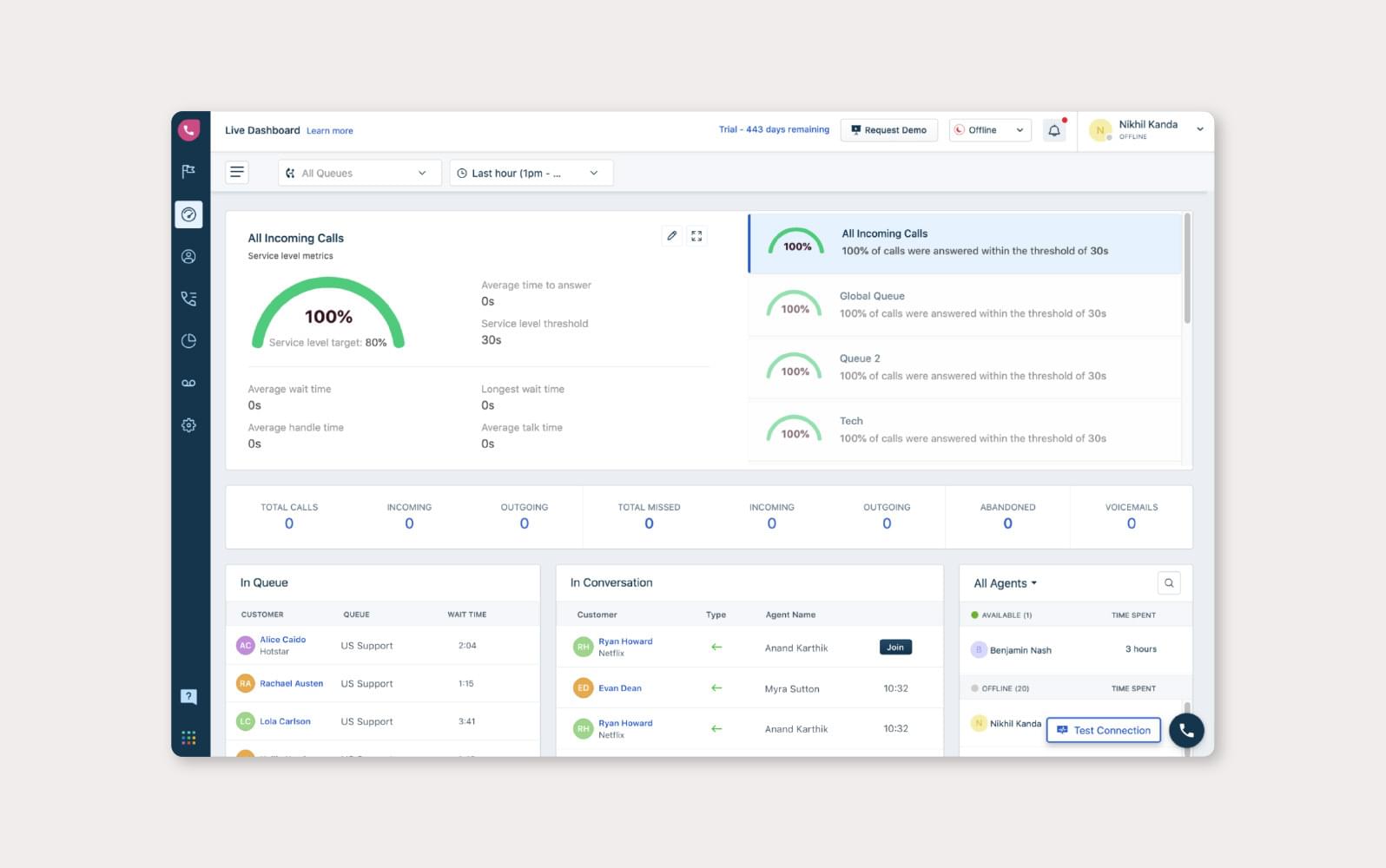Expand widget to fullscreen icon
This screenshot has height=868, width=1386.
click(696, 235)
